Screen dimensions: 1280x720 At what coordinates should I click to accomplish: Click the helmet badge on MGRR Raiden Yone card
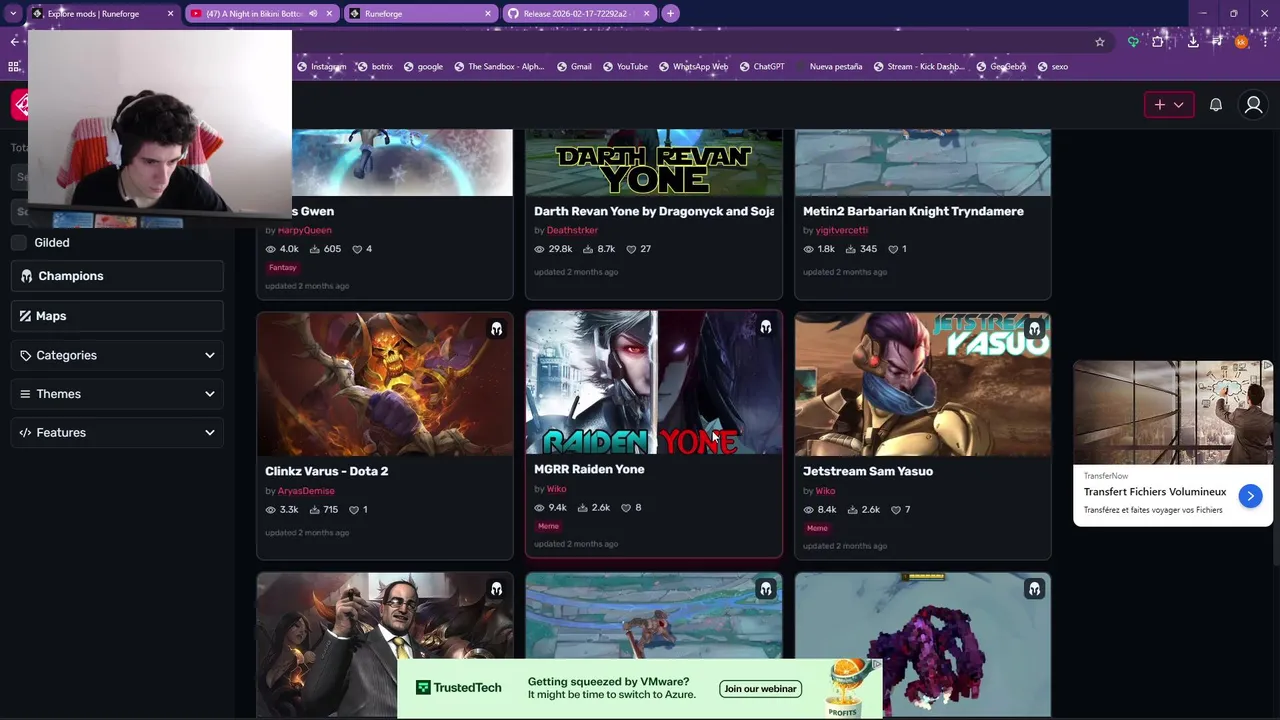[765, 327]
